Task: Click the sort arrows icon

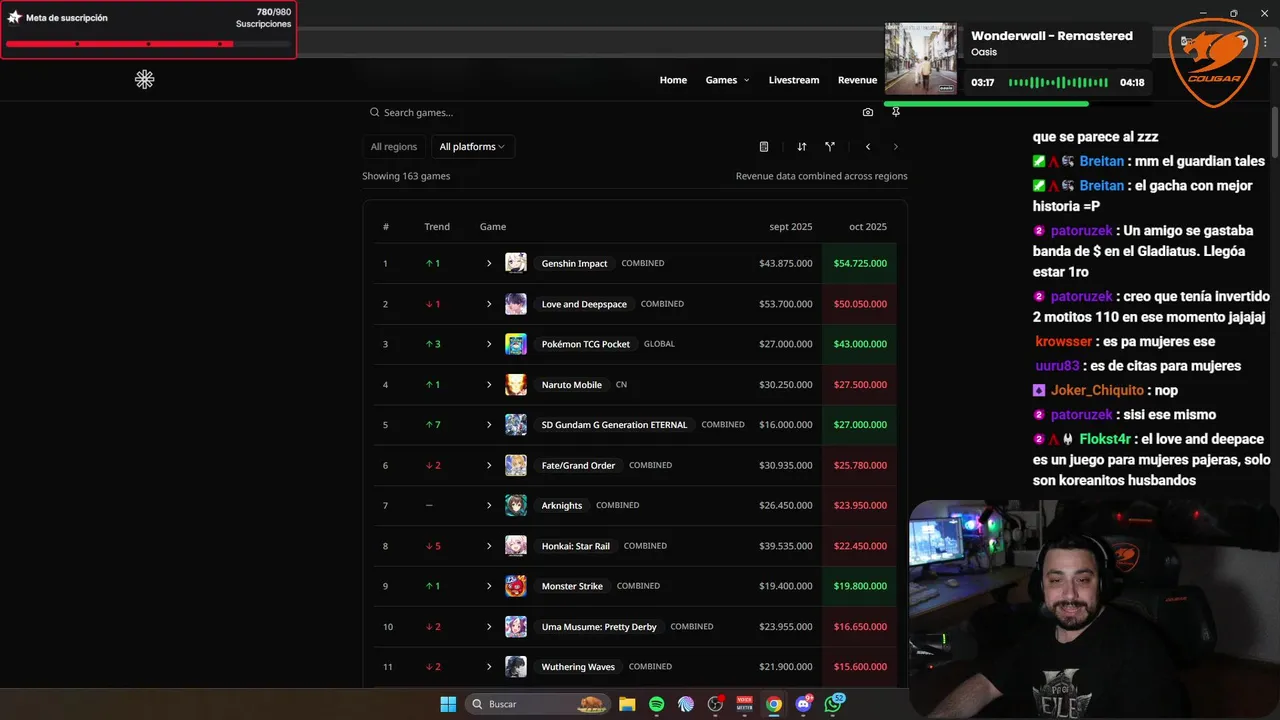Action: tap(802, 147)
